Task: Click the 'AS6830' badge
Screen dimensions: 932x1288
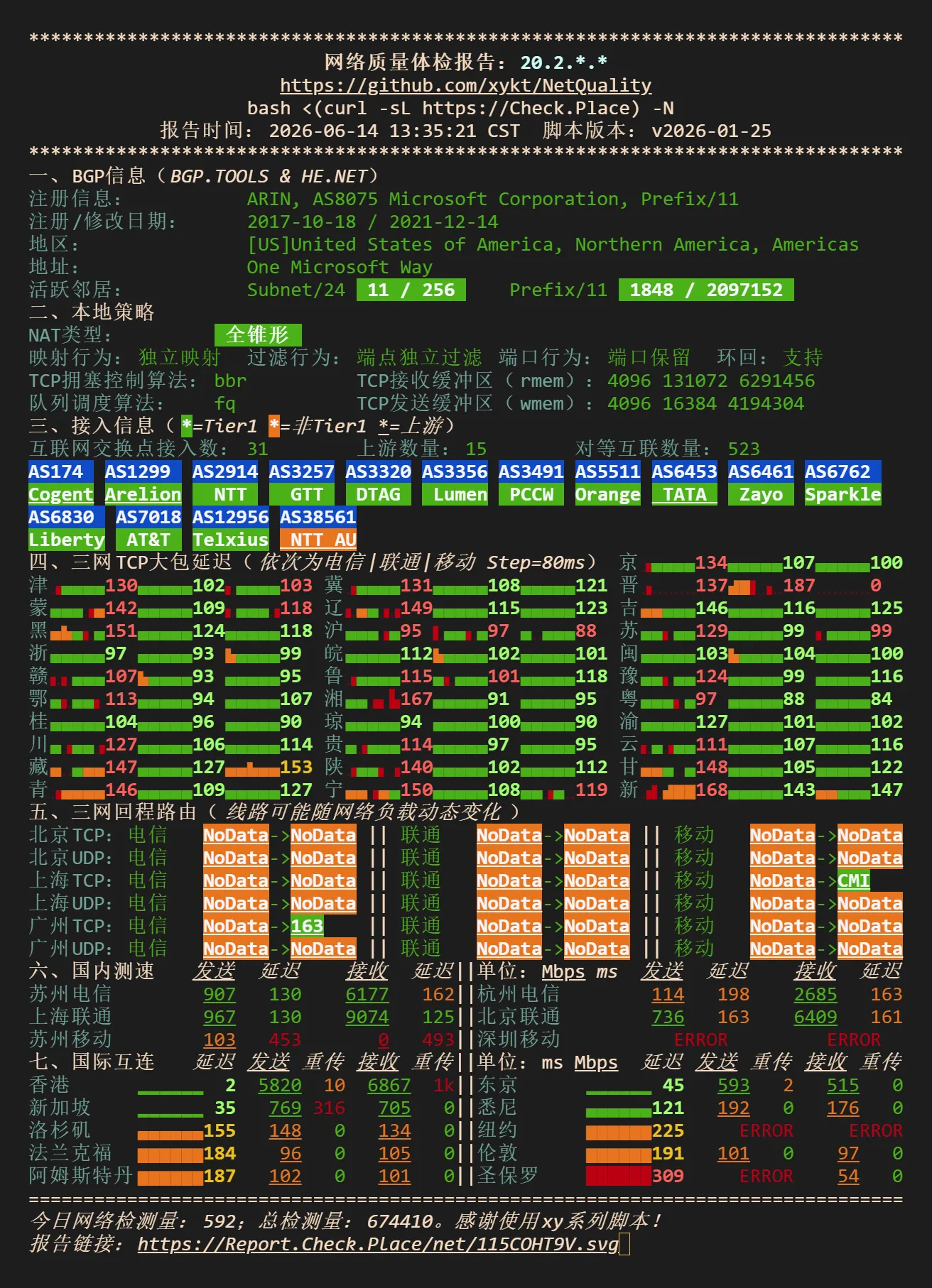Action: [67, 517]
